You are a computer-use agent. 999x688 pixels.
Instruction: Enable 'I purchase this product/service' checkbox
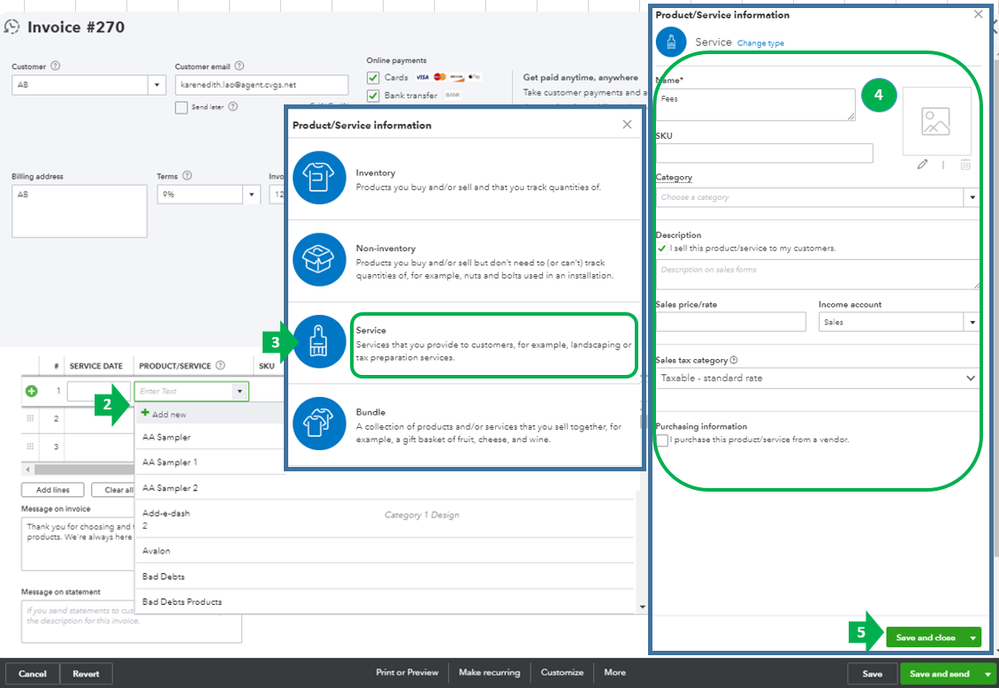click(x=663, y=440)
